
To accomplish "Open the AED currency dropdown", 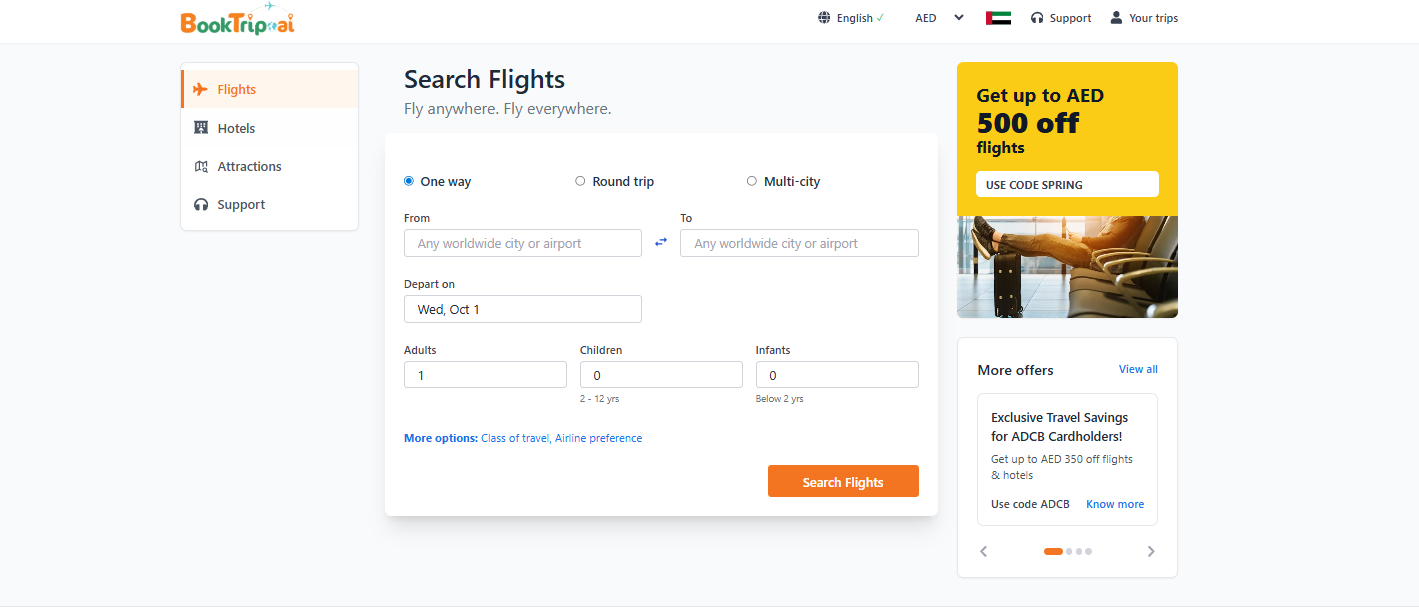I will 938,17.
